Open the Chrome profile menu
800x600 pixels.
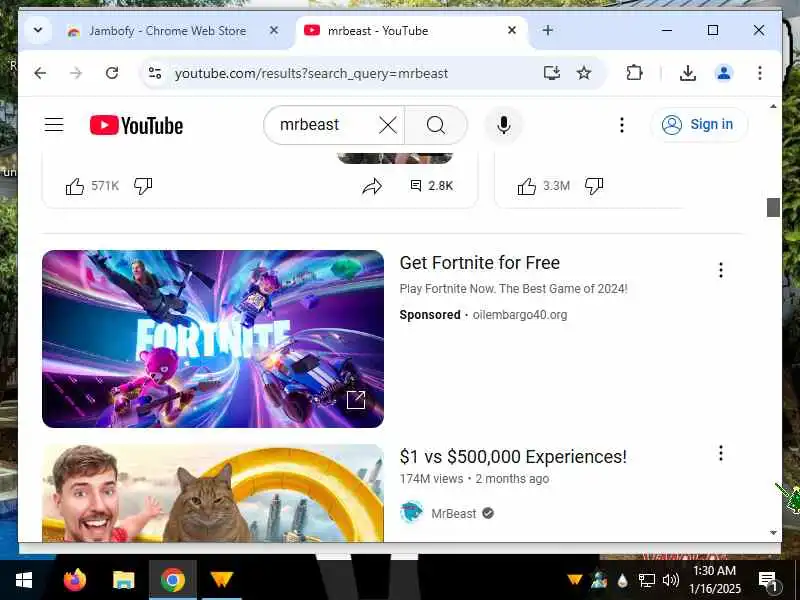click(x=723, y=73)
